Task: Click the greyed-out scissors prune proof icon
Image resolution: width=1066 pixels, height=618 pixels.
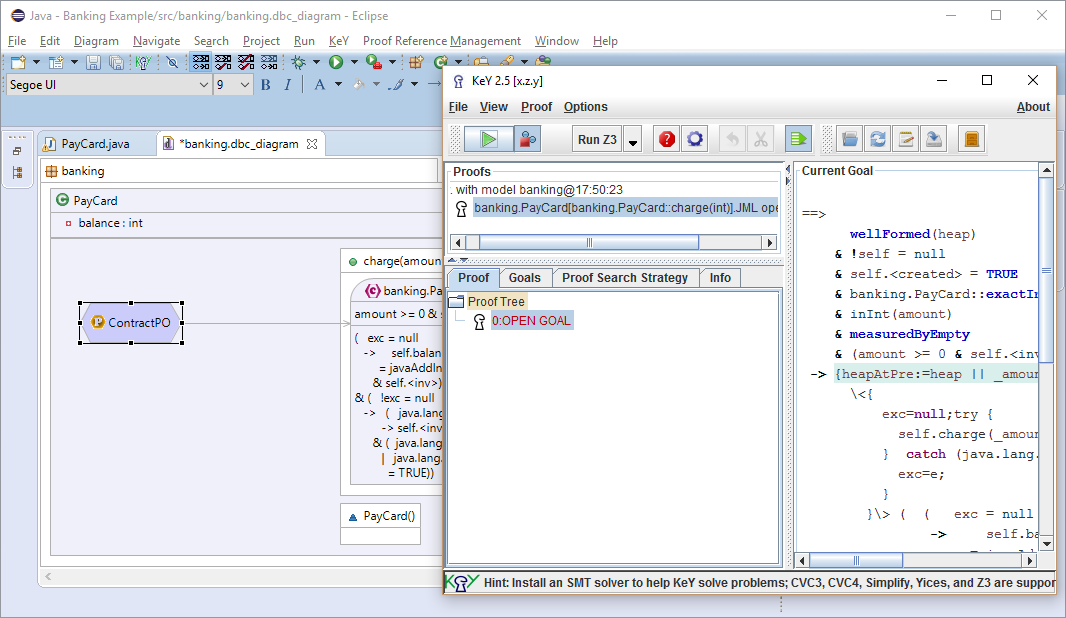Action: (x=761, y=139)
